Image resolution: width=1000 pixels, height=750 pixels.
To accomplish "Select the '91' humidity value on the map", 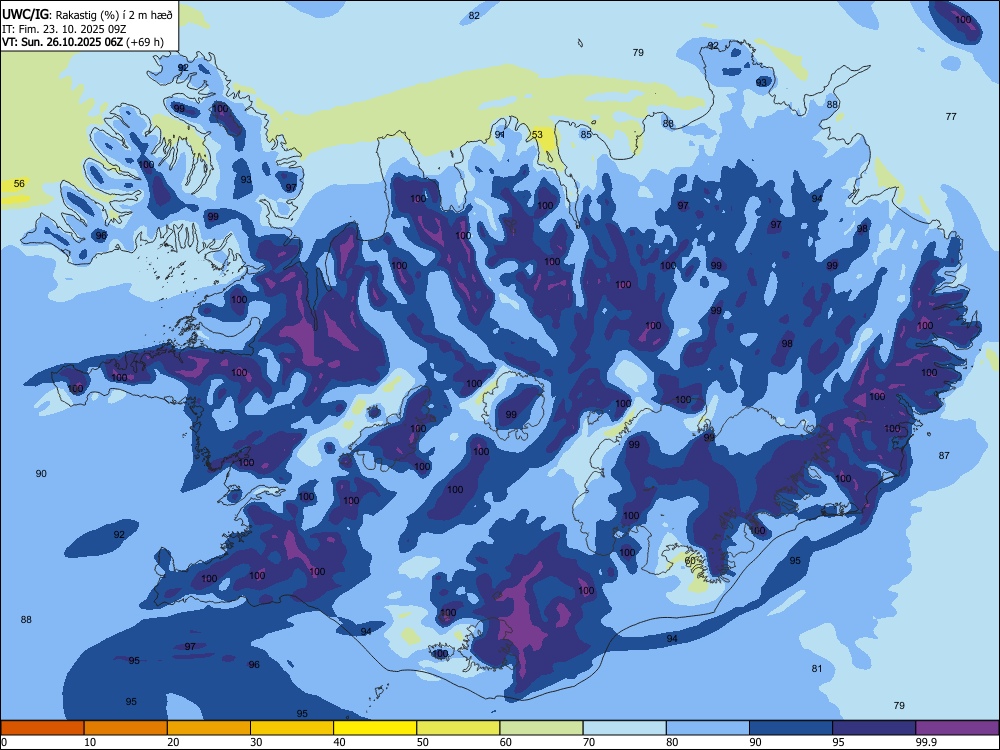I will pyautogui.click(x=500, y=135).
